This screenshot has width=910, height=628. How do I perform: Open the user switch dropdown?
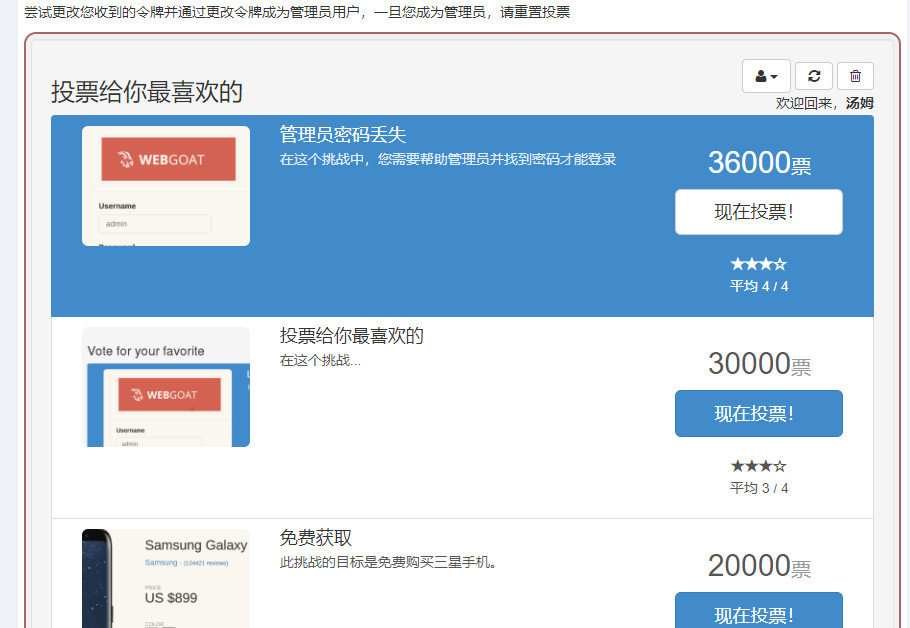point(766,76)
